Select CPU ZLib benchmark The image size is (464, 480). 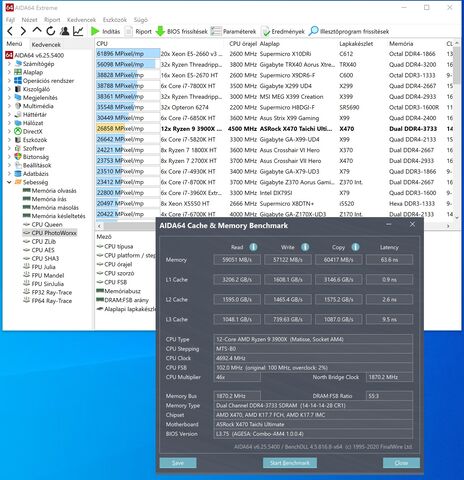(x=39, y=241)
